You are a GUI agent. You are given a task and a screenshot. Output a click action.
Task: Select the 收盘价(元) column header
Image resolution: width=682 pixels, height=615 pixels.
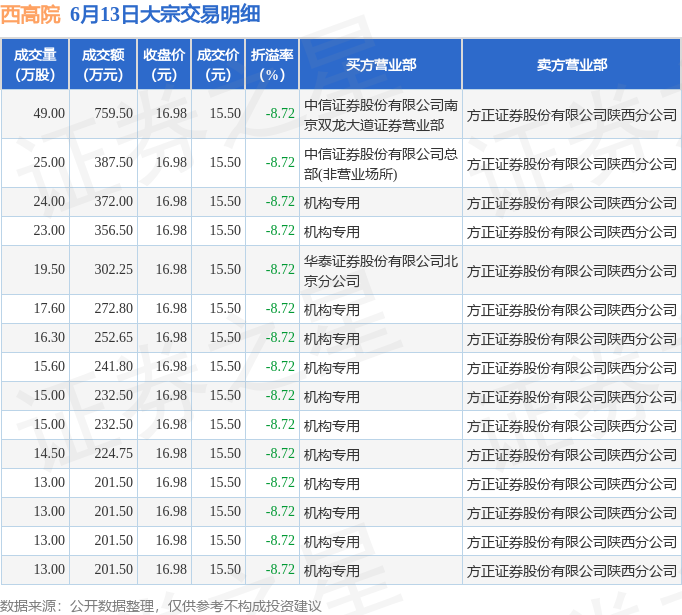coord(164,65)
